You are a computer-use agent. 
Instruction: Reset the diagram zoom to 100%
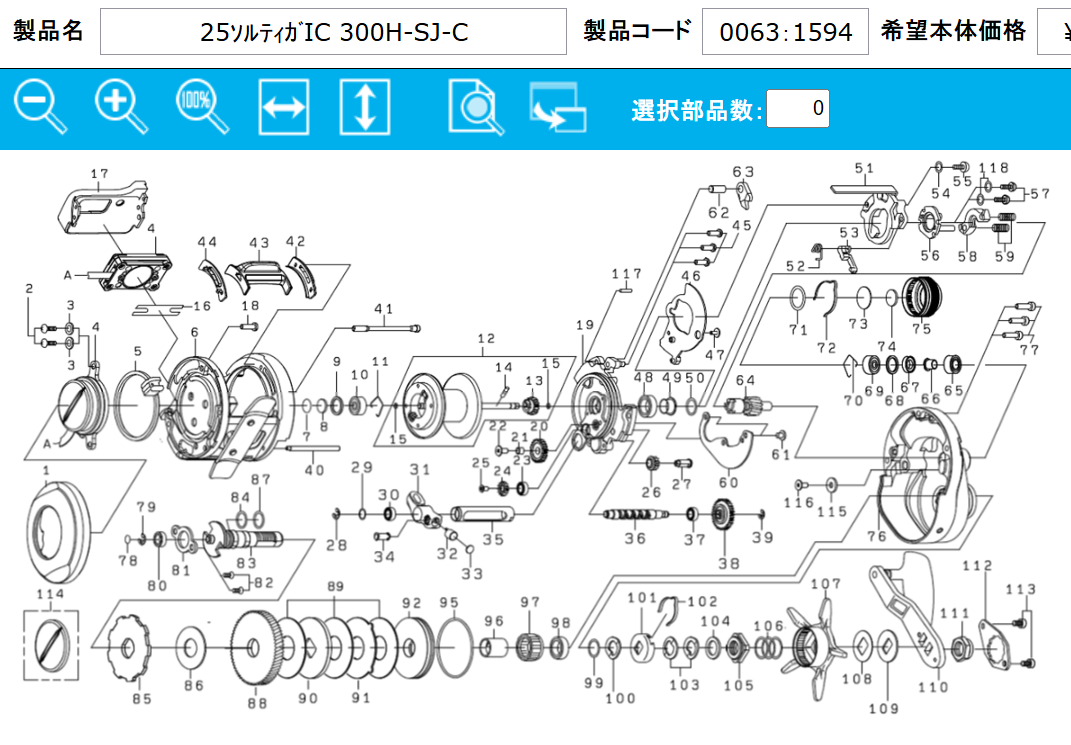[x=202, y=107]
